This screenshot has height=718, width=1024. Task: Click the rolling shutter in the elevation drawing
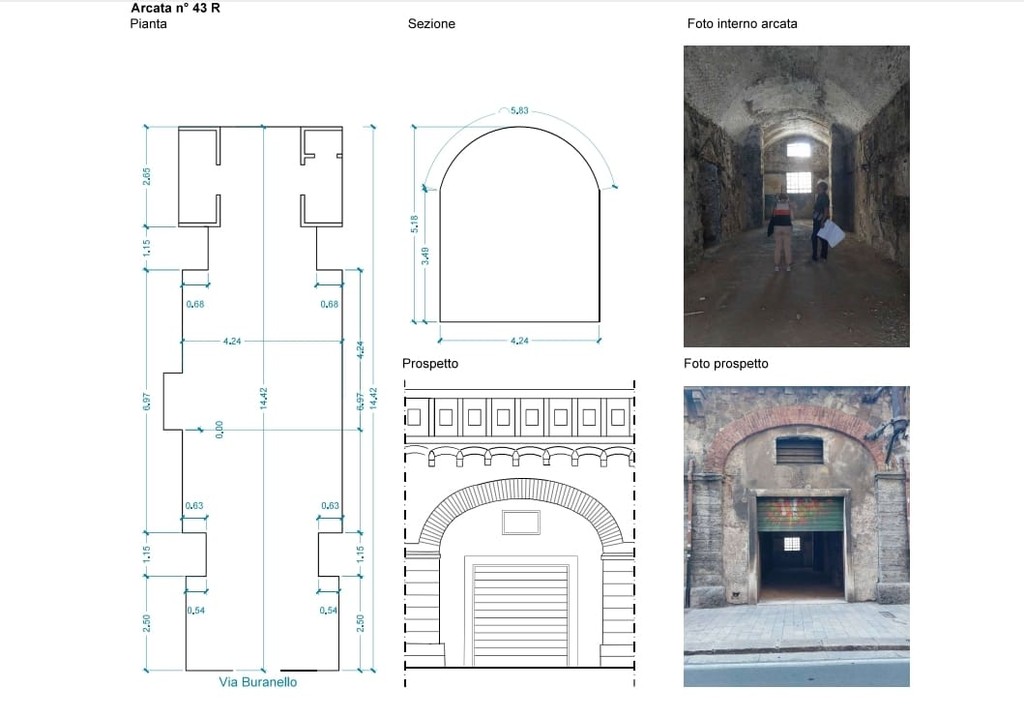[520, 615]
